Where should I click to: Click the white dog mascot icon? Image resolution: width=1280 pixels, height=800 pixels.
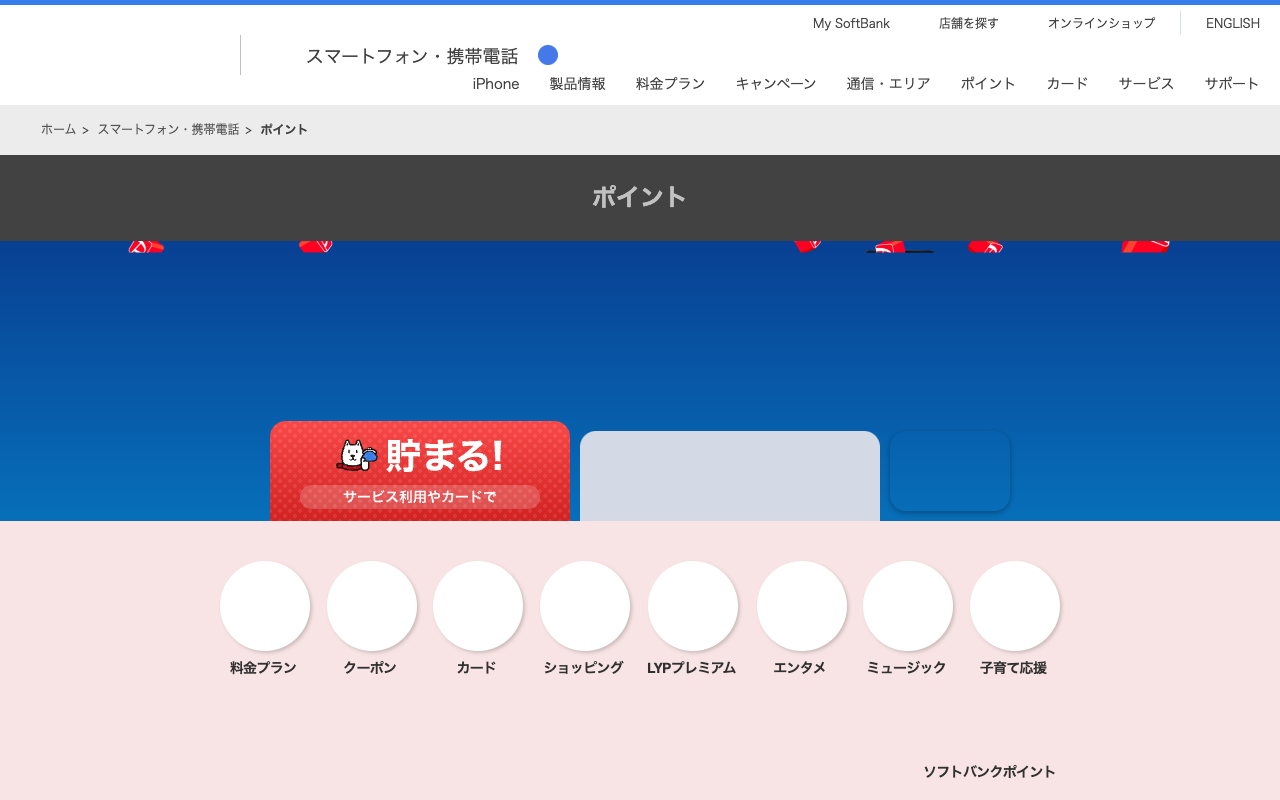coord(357,456)
